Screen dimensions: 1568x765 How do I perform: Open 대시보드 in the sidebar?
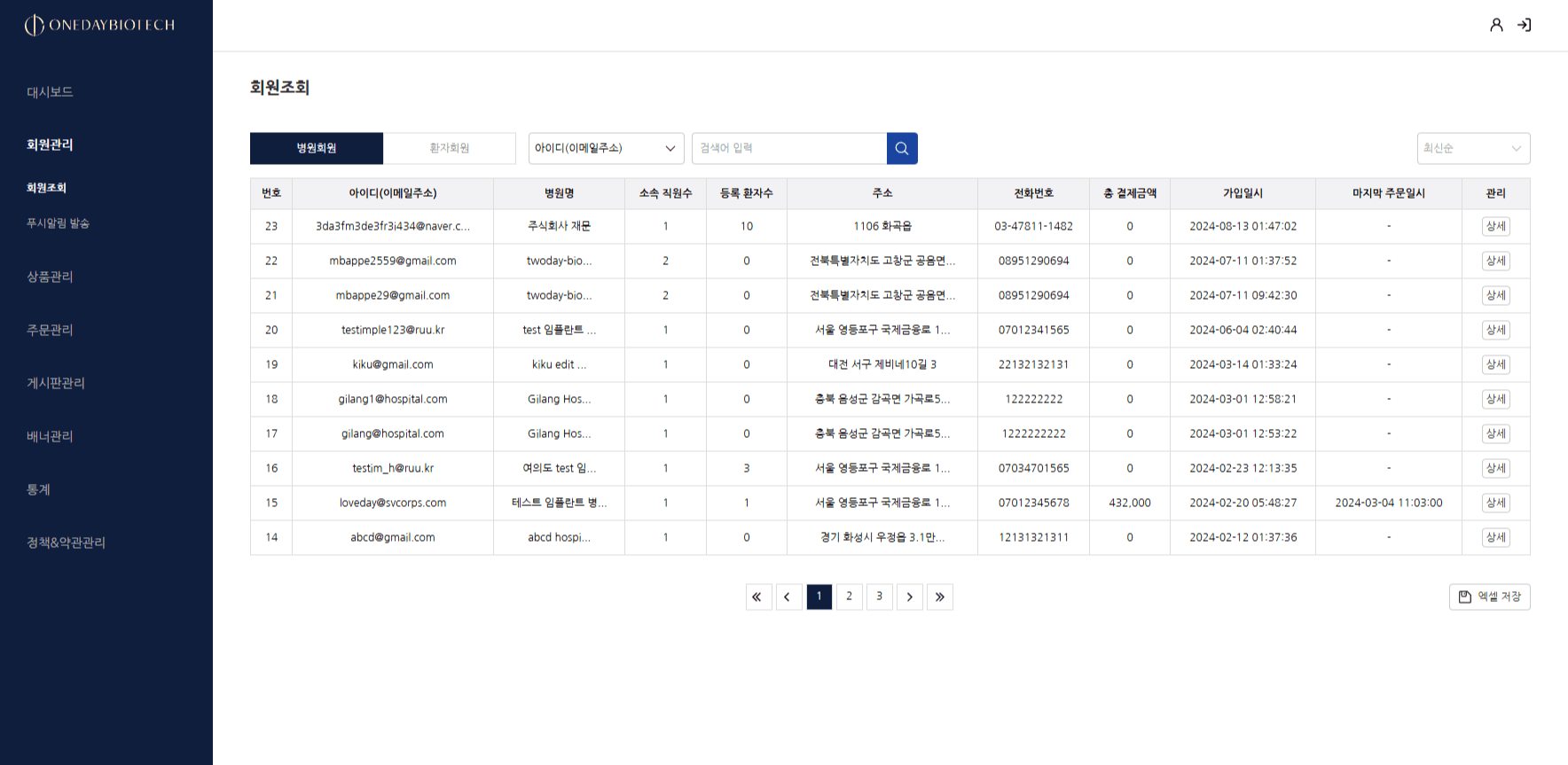(x=50, y=92)
